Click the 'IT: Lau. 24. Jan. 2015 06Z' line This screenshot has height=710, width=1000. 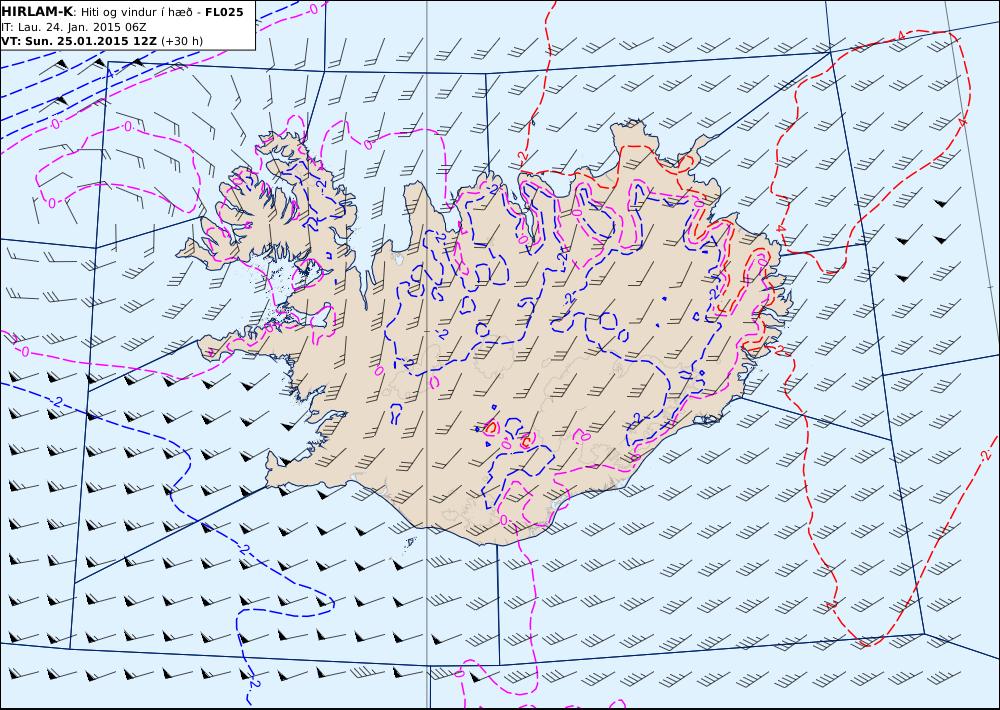pyautogui.click(x=74, y=27)
